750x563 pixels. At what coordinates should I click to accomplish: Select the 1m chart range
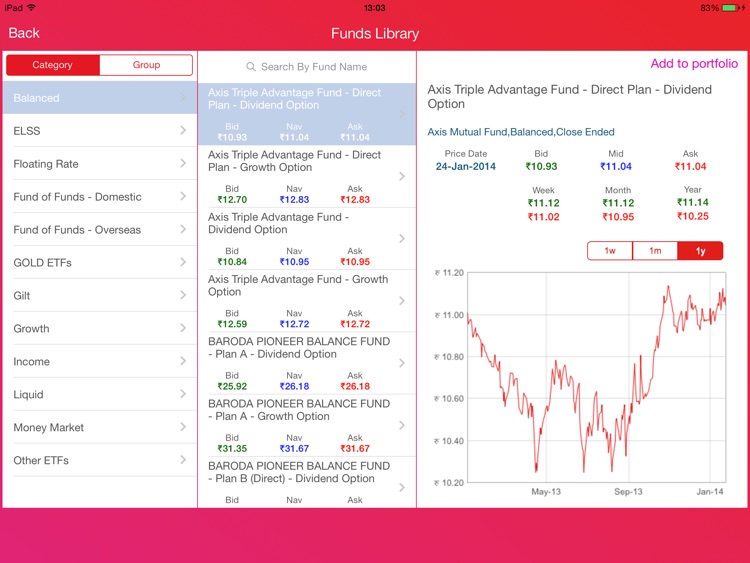655,251
